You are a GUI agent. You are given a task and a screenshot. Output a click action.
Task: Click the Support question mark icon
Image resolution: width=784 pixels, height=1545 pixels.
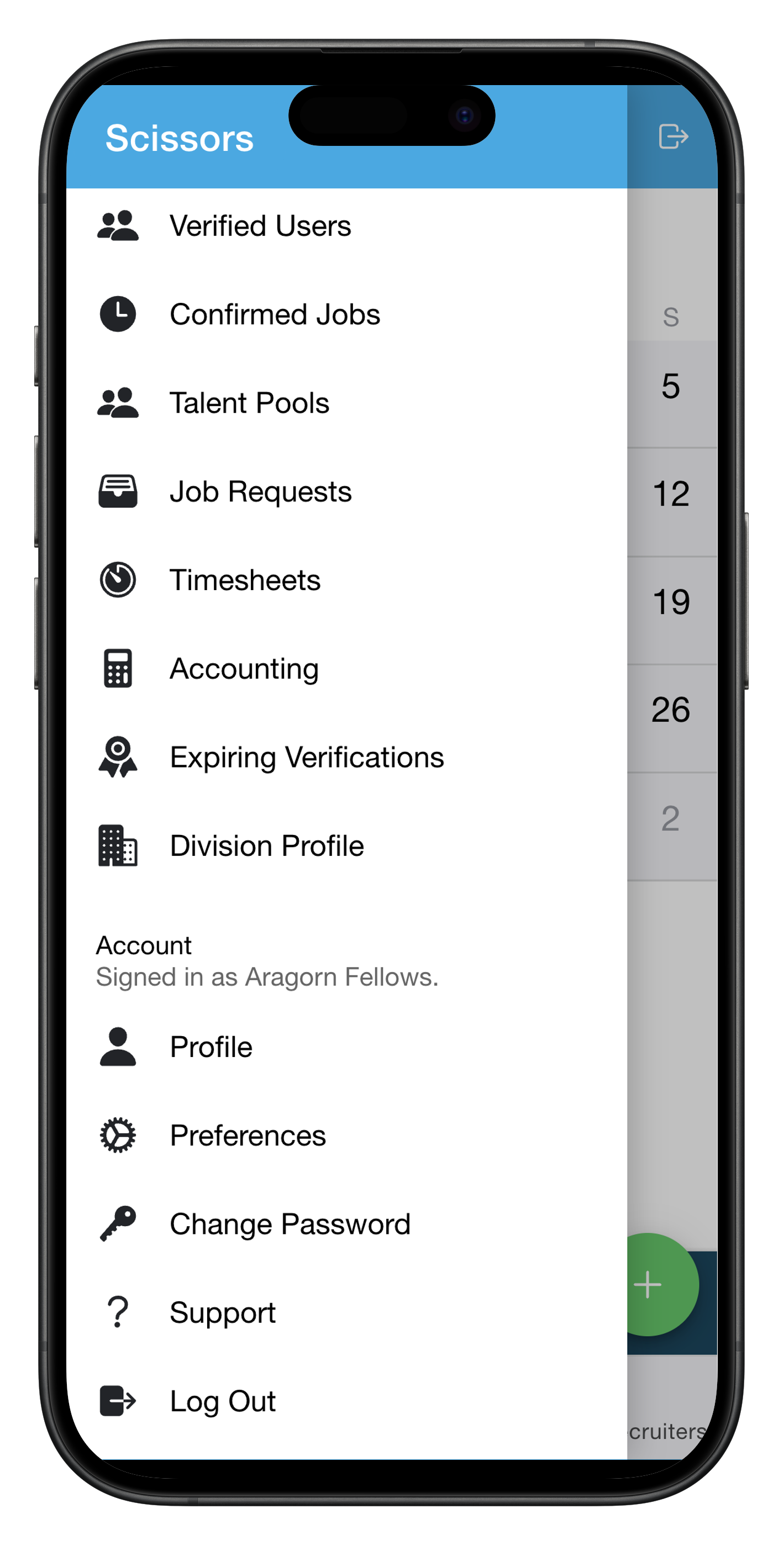click(x=118, y=1312)
